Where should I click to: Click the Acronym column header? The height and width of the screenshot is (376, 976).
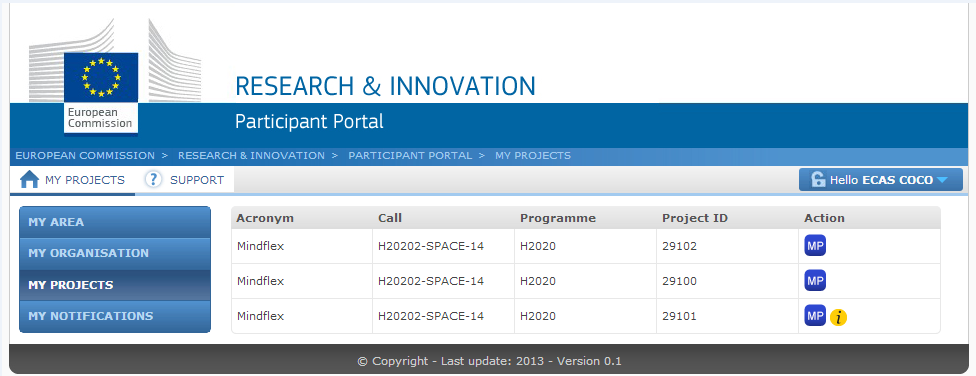(265, 219)
